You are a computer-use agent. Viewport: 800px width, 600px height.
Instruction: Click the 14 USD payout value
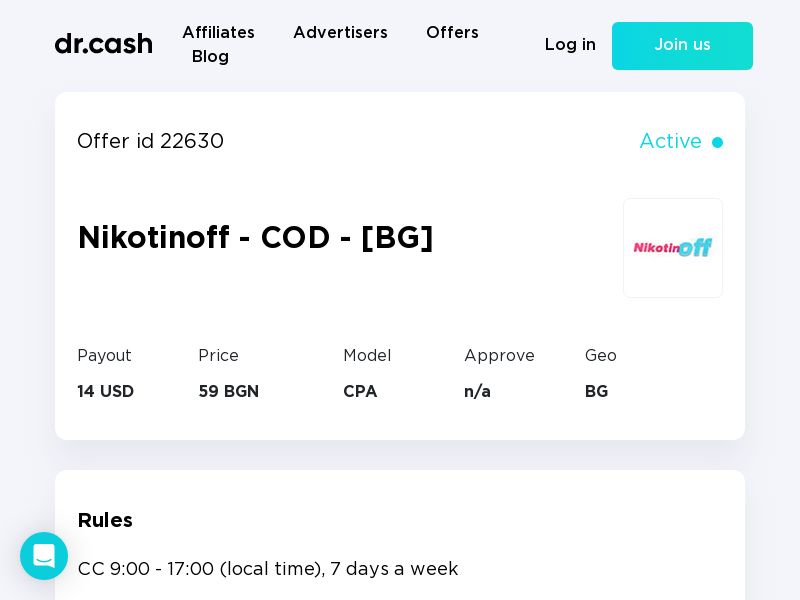(x=105, y=392)
